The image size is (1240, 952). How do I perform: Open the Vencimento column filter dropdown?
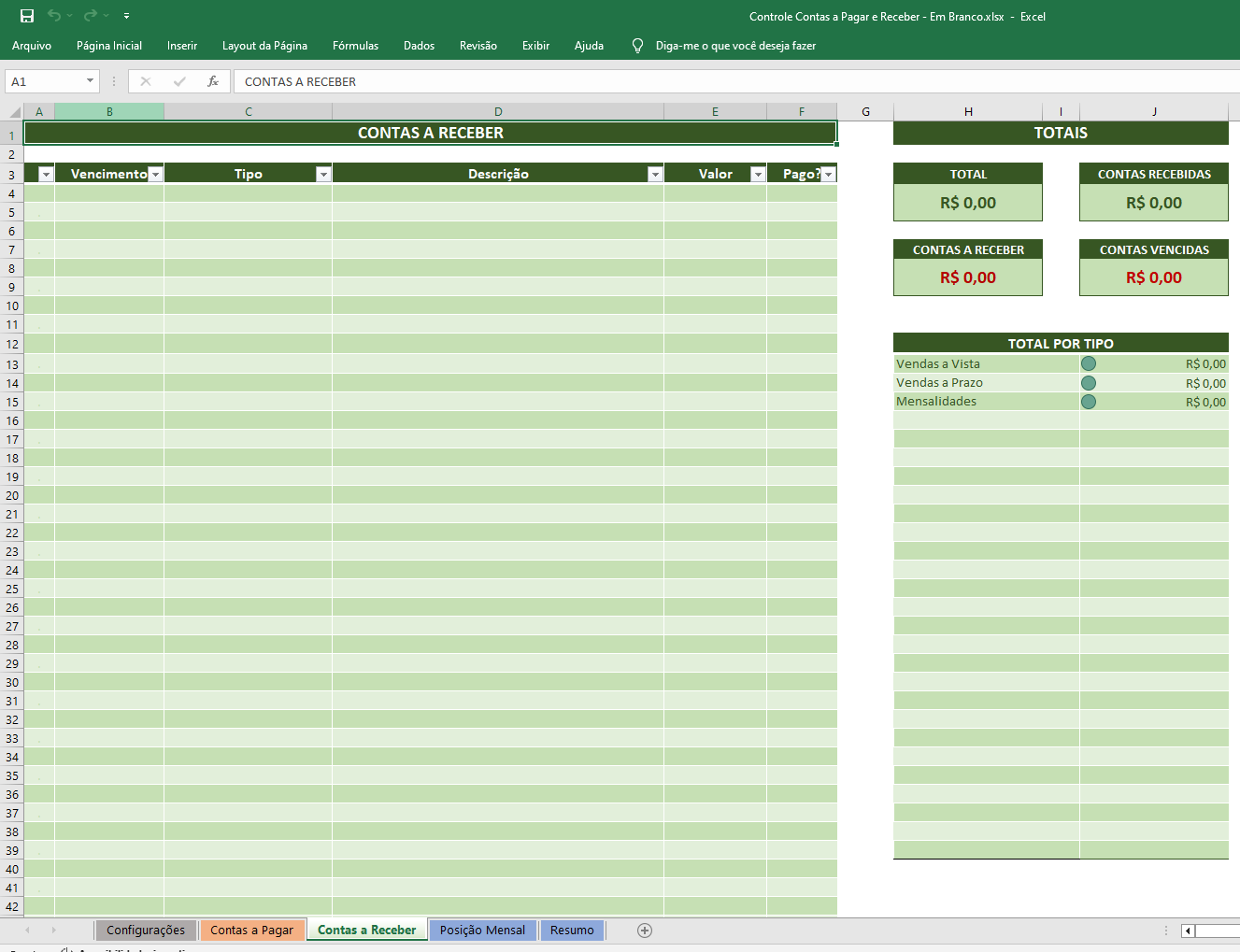click(155, 175)
